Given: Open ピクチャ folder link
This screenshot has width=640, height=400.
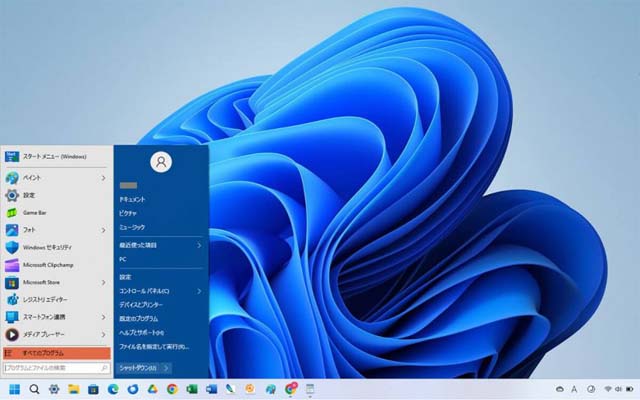Looking at the screenshot, I should pyautogui.click(x=128, y=213).
